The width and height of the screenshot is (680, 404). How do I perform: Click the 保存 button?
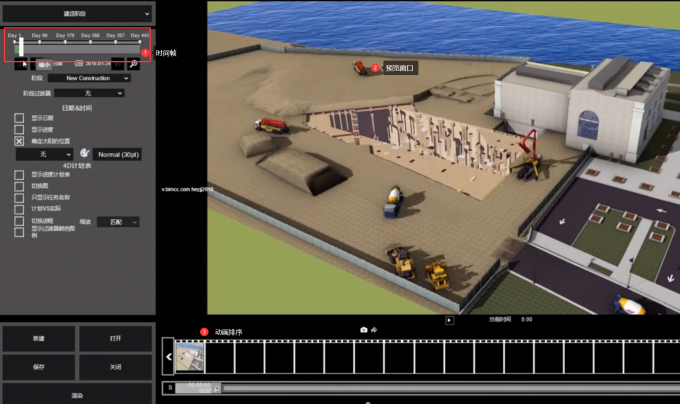click(39, 367)
